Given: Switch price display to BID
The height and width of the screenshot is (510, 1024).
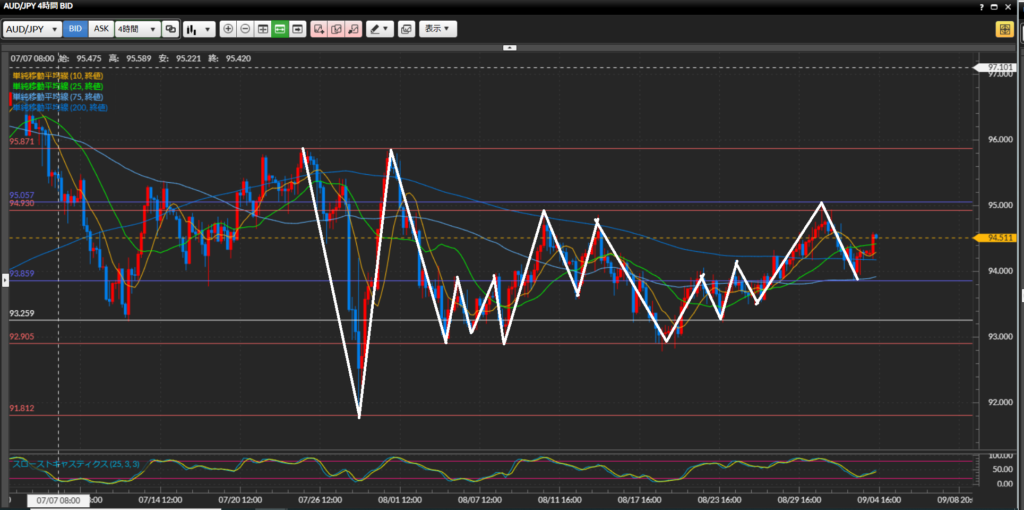Looking at the screenshot, I should coord(75,29).
